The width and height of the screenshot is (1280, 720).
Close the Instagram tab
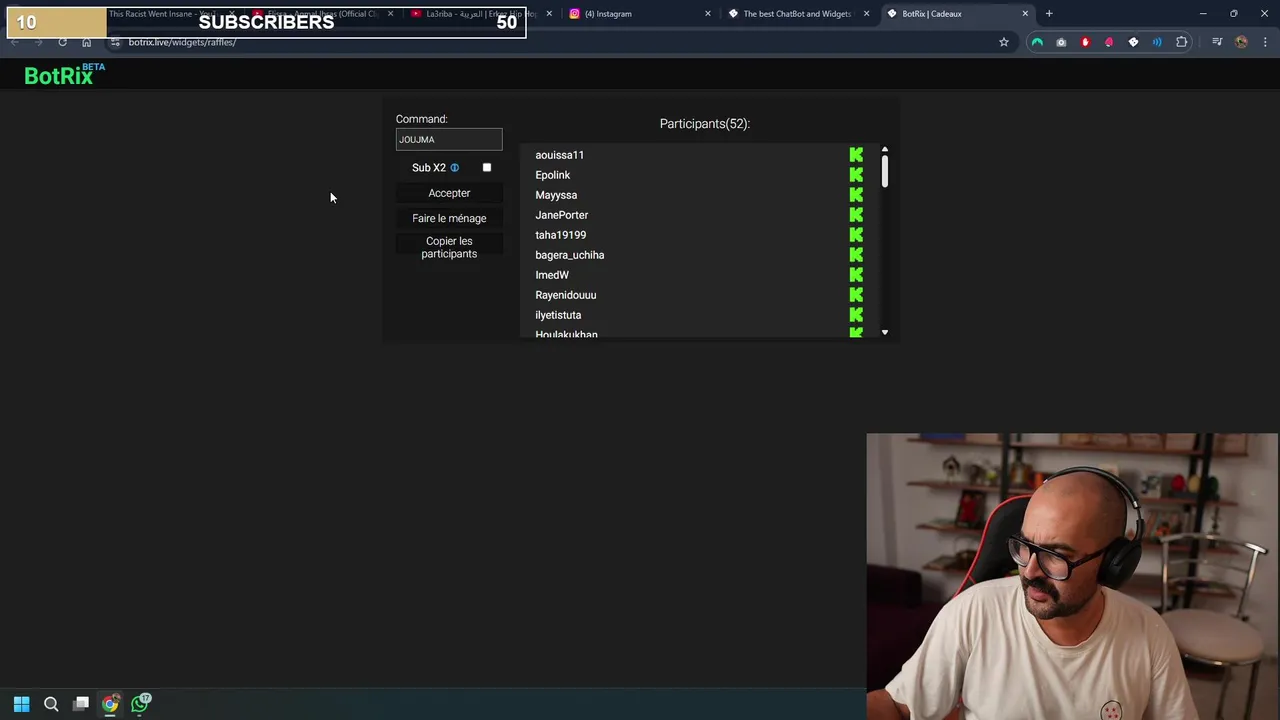coord(708,14)
